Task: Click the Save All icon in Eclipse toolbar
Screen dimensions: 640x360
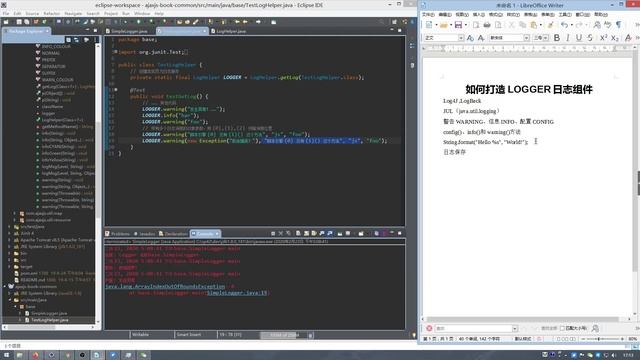Action: coord(27,22)
